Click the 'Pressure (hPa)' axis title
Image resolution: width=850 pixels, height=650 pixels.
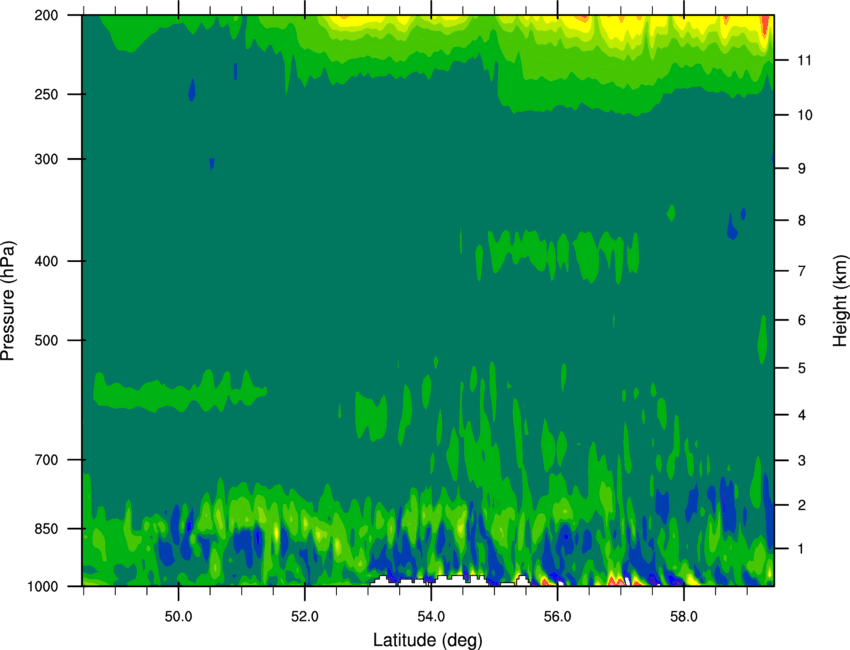[8, 301]
